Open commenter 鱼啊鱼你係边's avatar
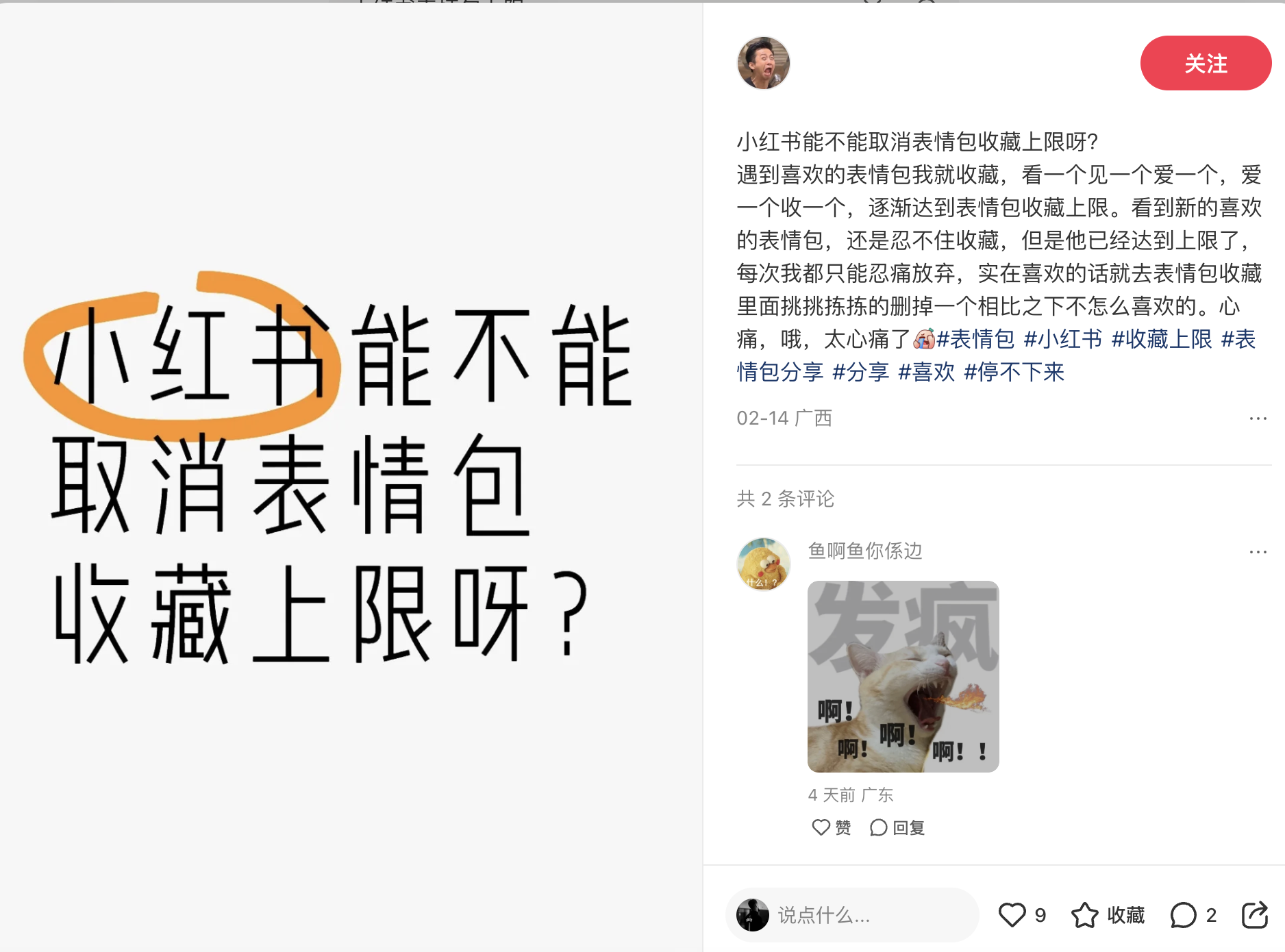 pyautogui.click(x=763, y=564)
